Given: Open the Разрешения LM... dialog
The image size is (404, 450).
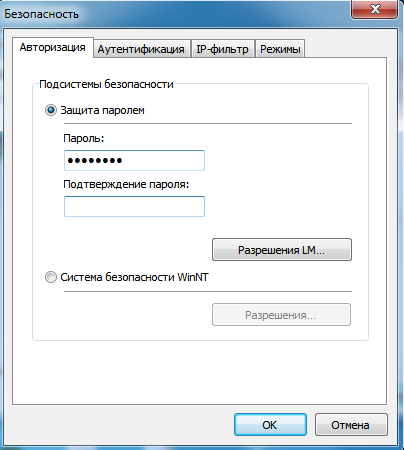Looking at the screenshot, I should [x=282, y=250].
